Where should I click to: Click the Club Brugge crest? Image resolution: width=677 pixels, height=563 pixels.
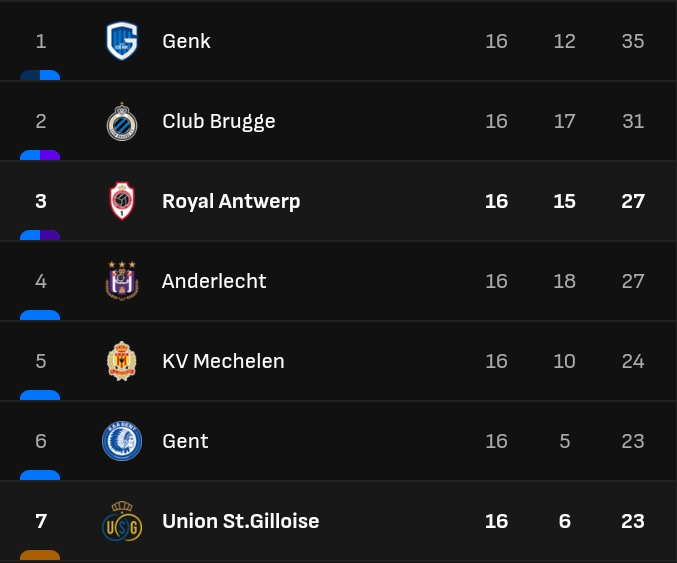(122, 121)
